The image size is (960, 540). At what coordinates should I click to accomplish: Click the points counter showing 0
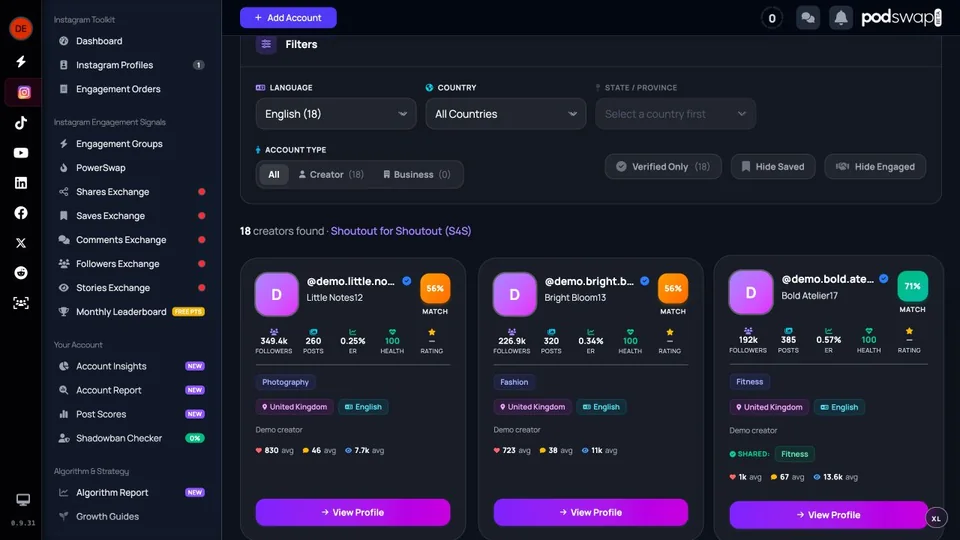coord(771,18)
